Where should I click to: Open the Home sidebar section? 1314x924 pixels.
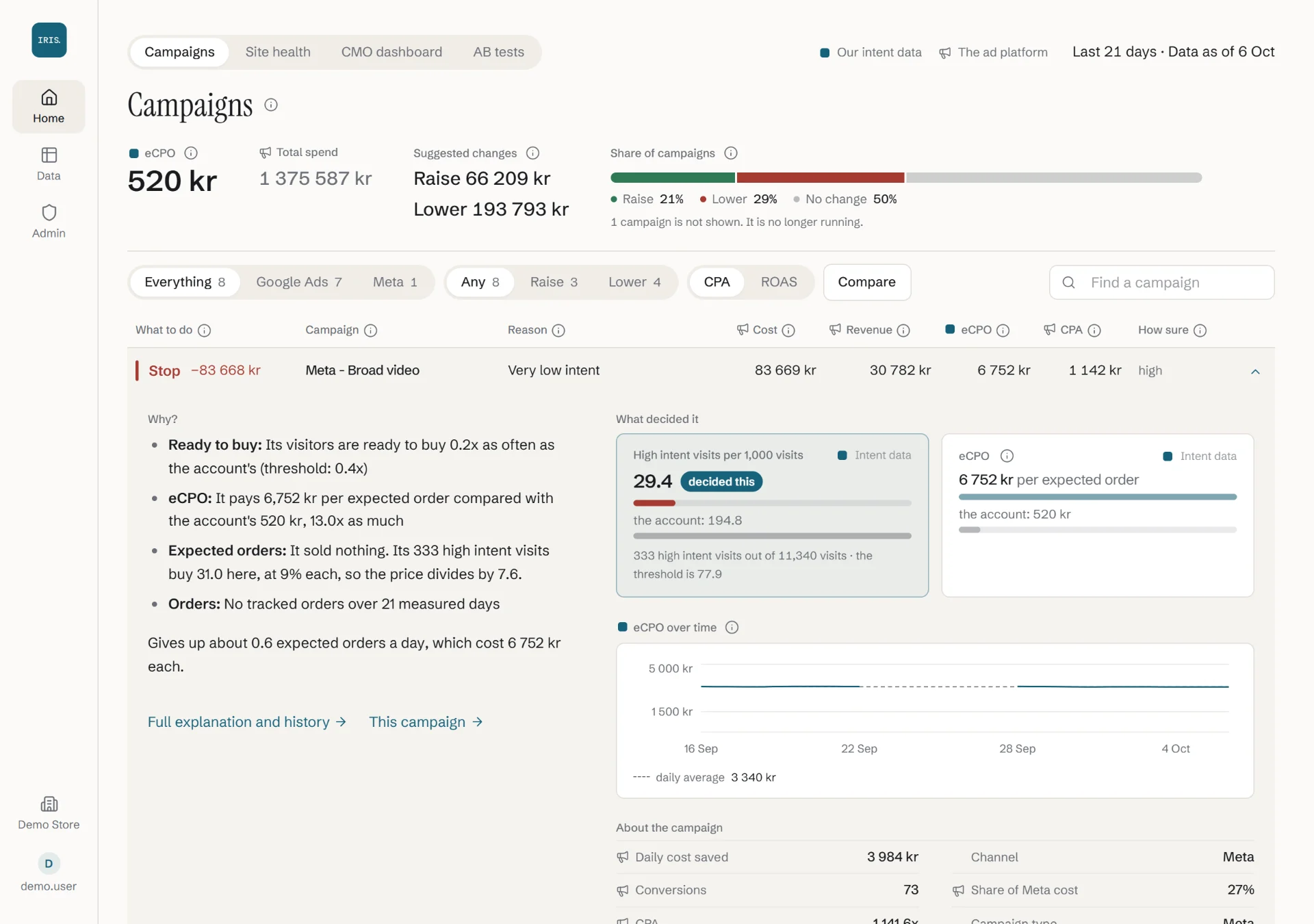(x=49, y=107)
